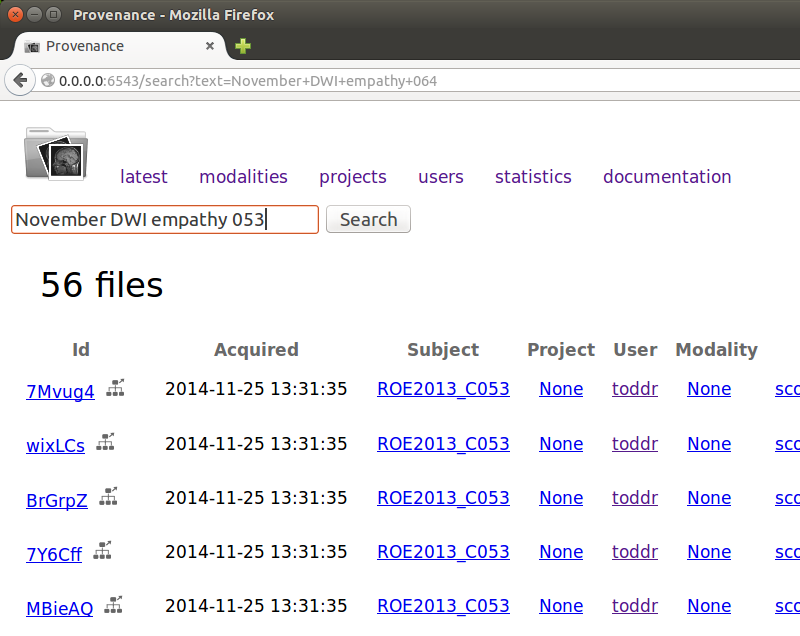Click acquired date in 7Y6Cff row
The width and height of the screenshot is (800, 636).
256,552
